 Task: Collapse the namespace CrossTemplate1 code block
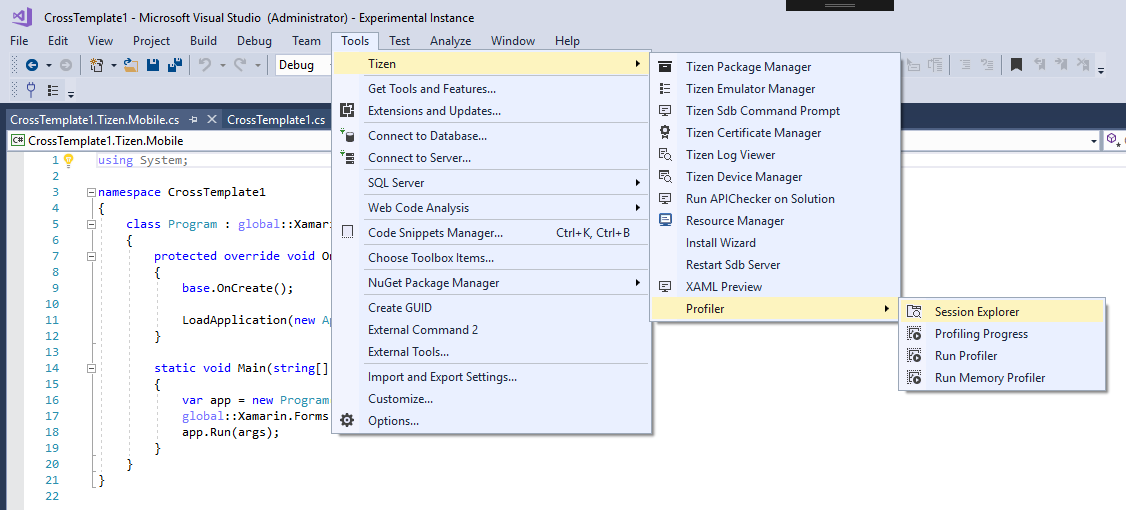click(91, 192)
